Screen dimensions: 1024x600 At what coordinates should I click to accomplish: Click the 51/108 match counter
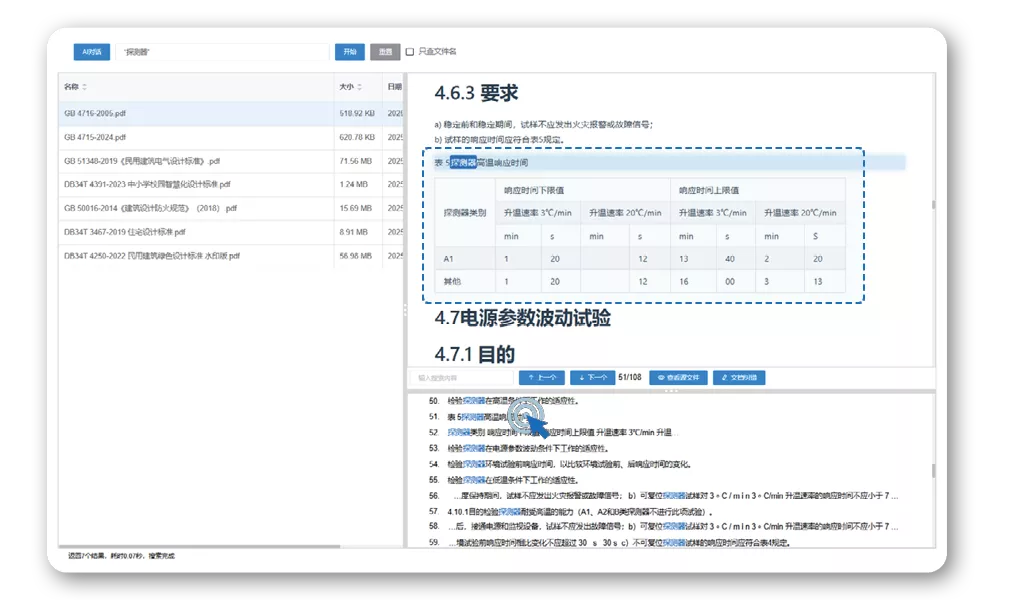[630, 377]
